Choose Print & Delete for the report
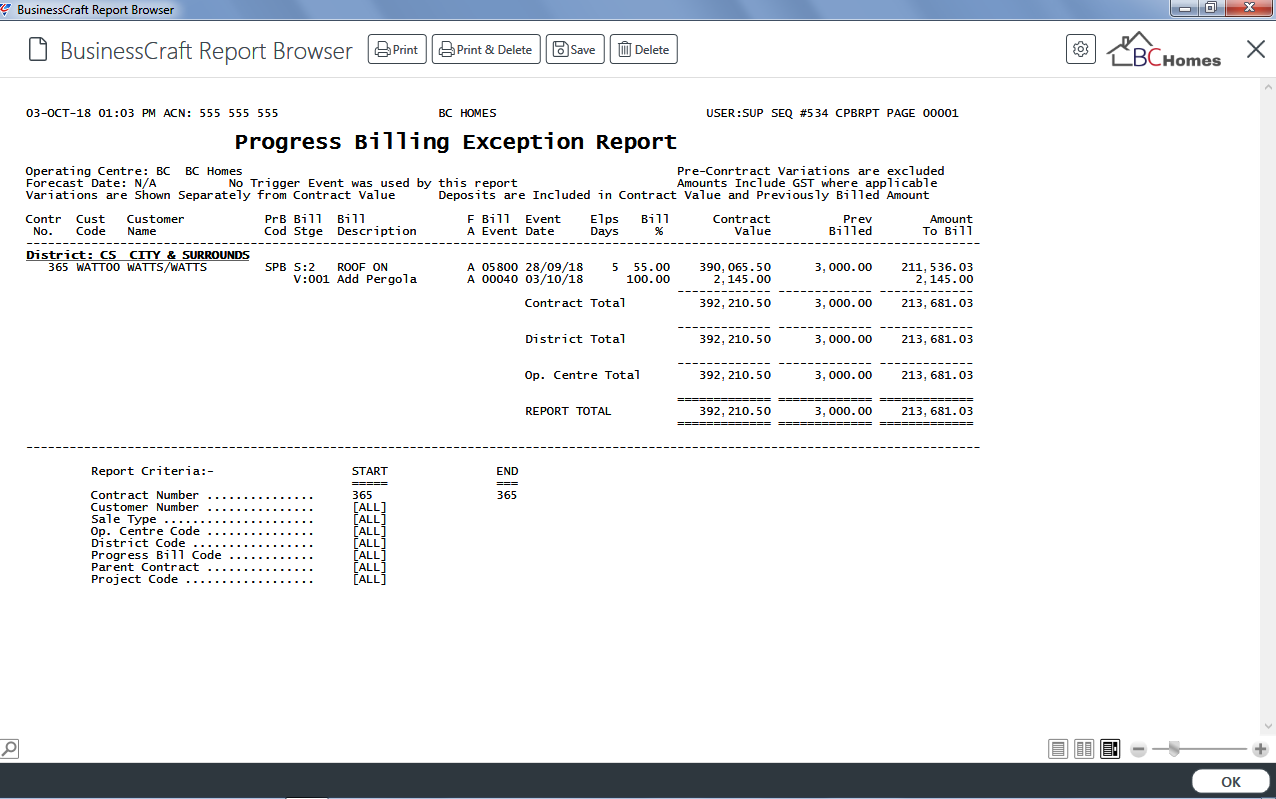Image resolution: width=1276 pixels, height=799 pixels. tap(486, 49)
